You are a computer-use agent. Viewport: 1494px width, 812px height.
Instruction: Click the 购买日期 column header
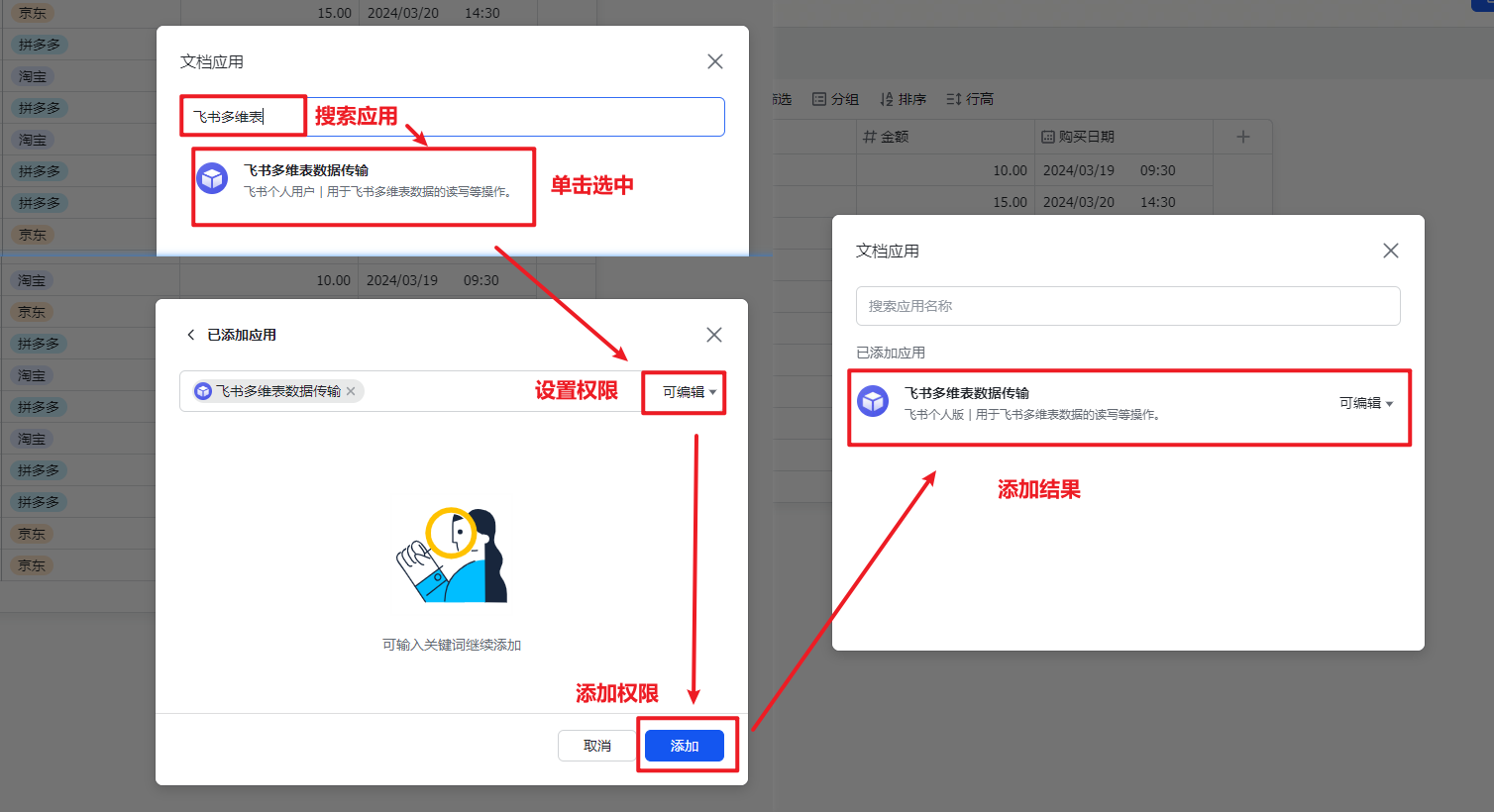(1123, 137)
